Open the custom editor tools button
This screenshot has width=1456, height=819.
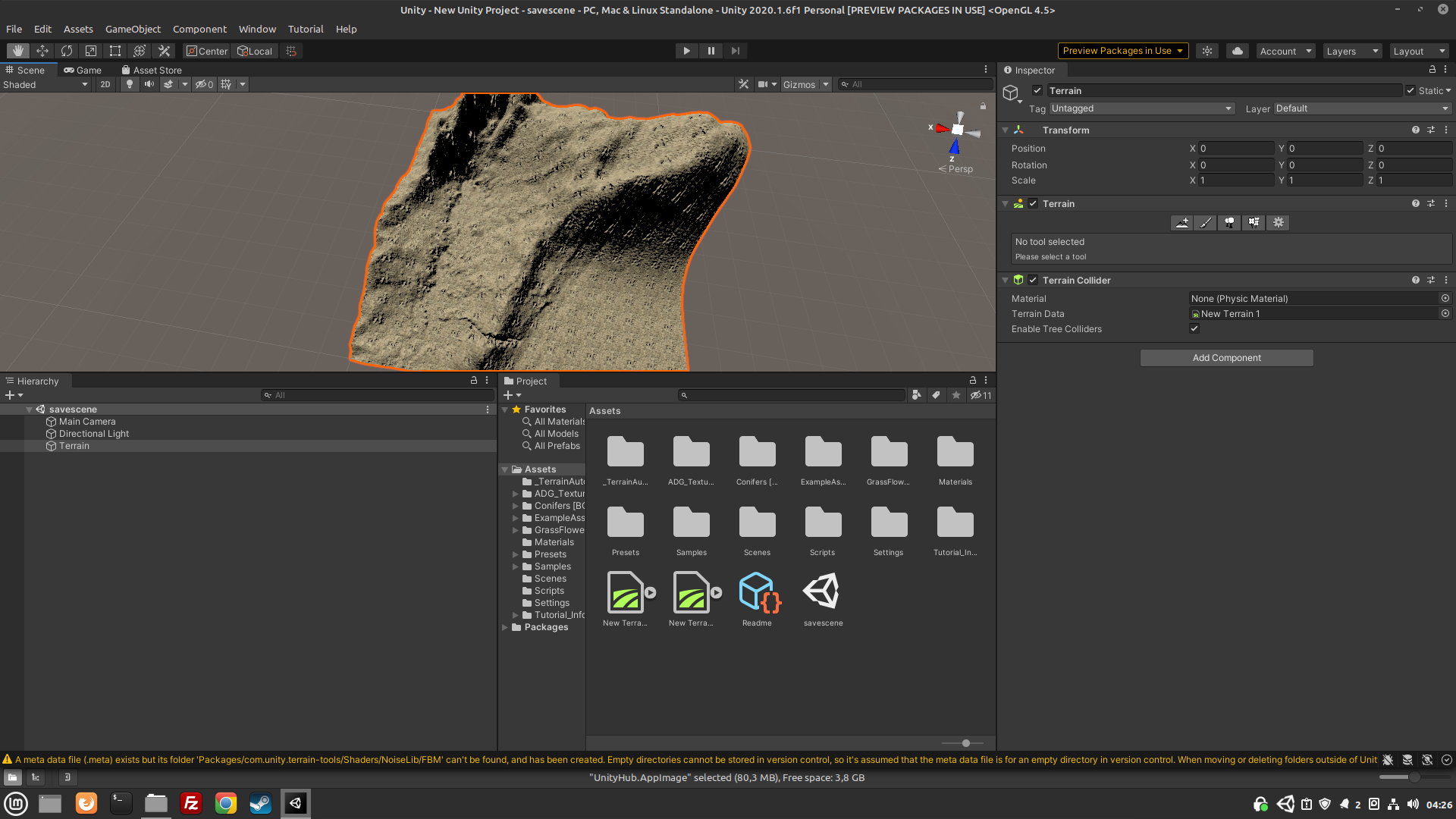(x=164, y=51)
